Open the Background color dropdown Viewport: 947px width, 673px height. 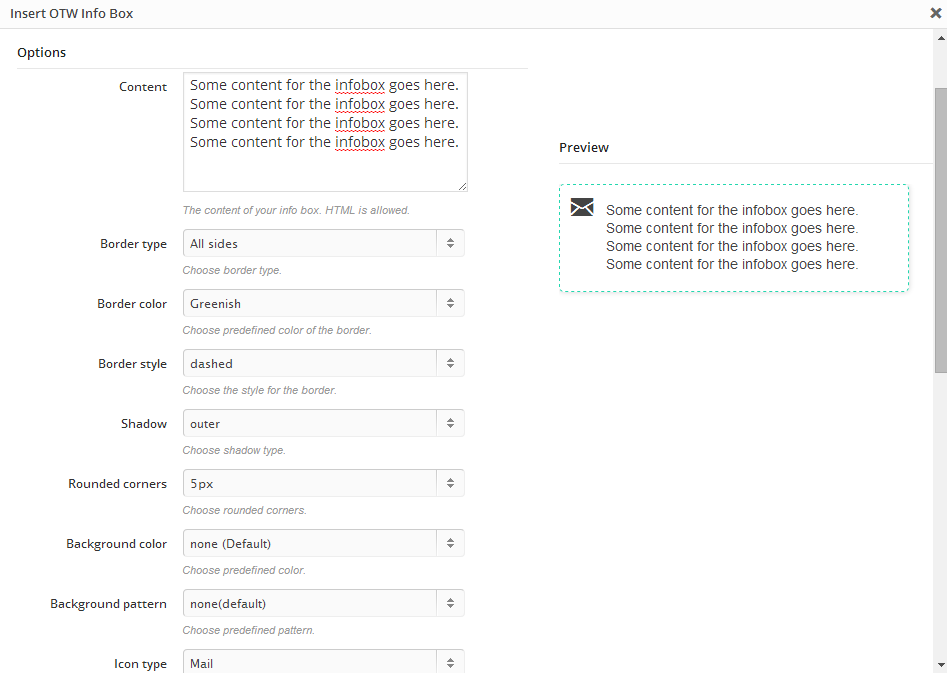324,543
